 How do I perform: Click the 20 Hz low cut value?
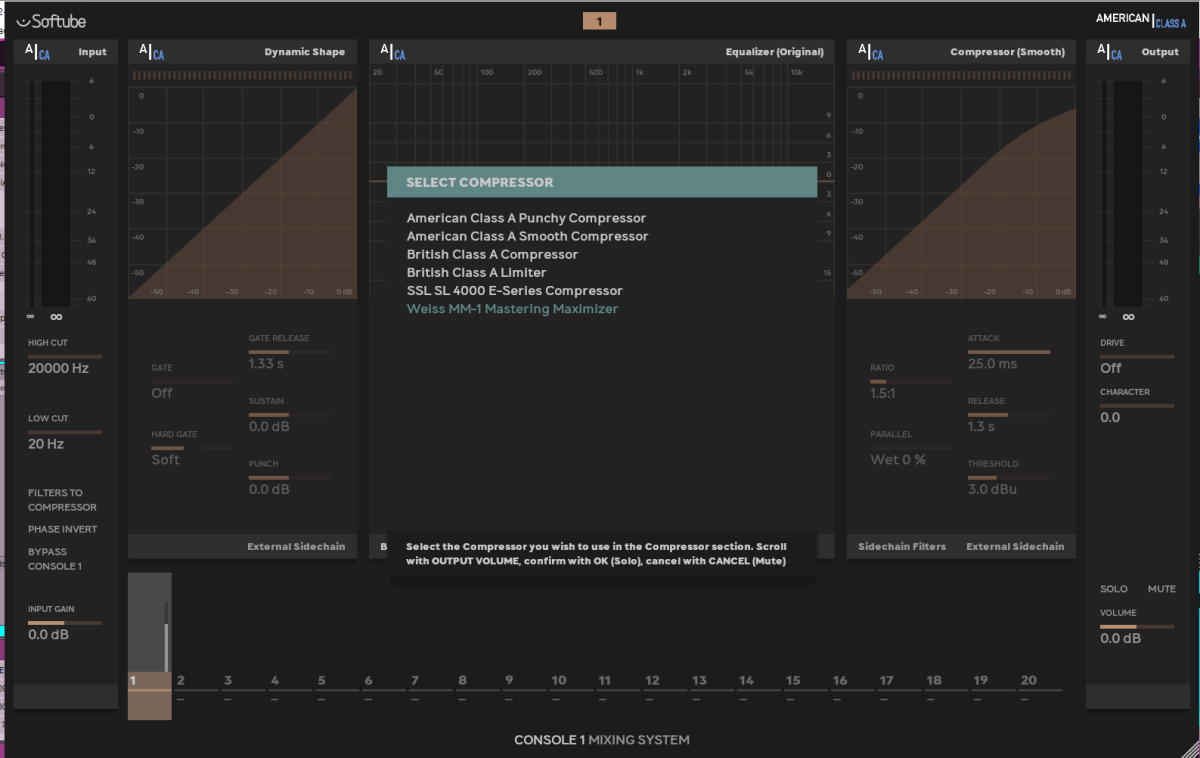click(x=46, y=444)
